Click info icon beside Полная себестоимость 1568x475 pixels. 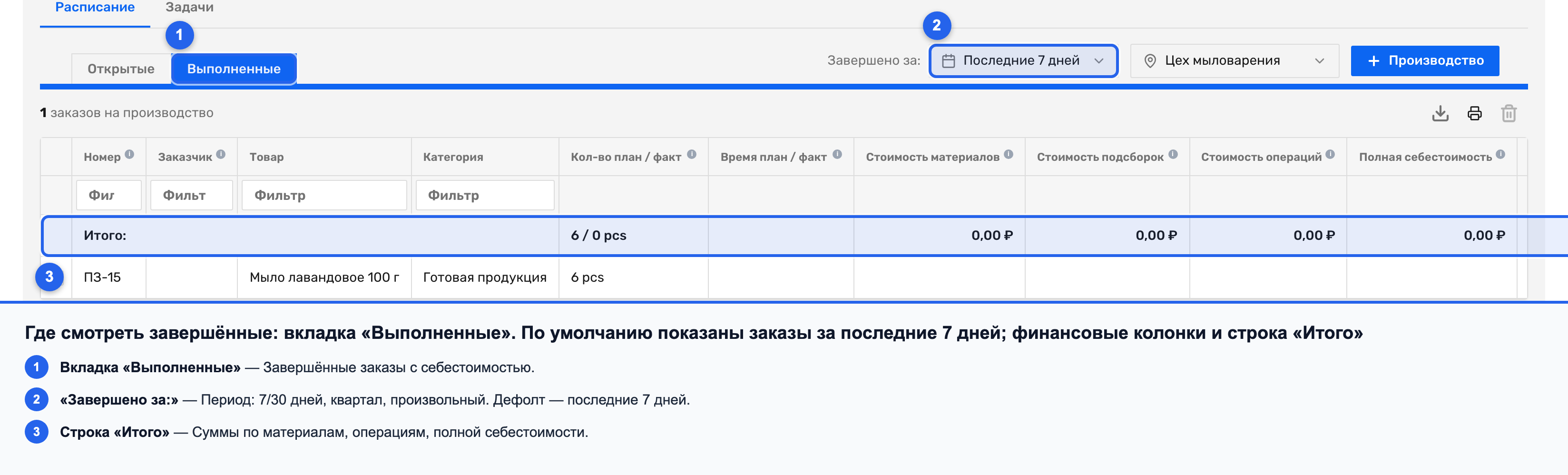(1500, 155)
